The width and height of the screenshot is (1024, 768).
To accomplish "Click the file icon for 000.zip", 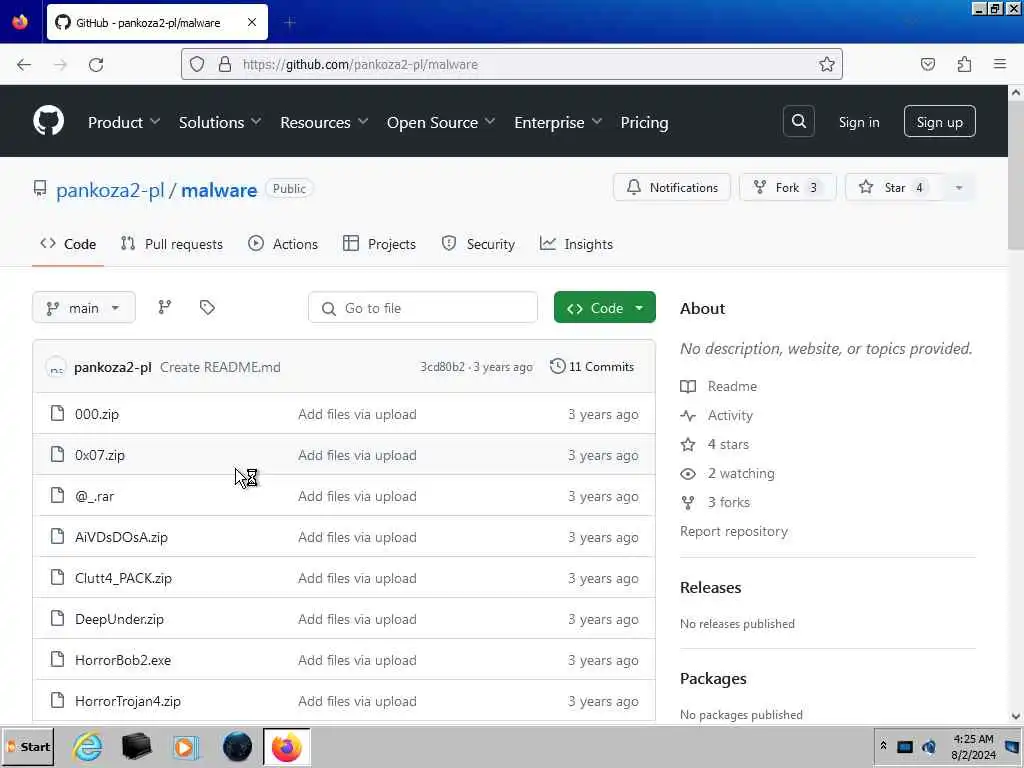I will point(57,413).
